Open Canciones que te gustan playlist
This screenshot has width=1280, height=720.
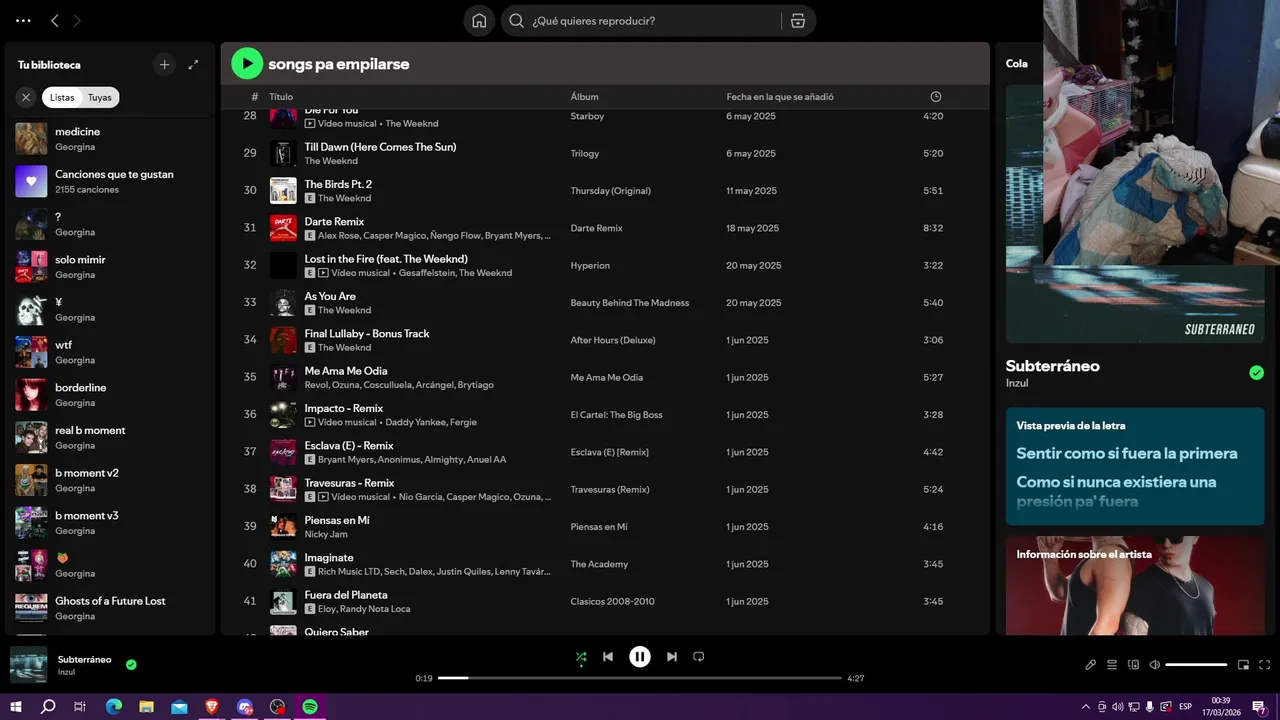[x=110, y=181]
